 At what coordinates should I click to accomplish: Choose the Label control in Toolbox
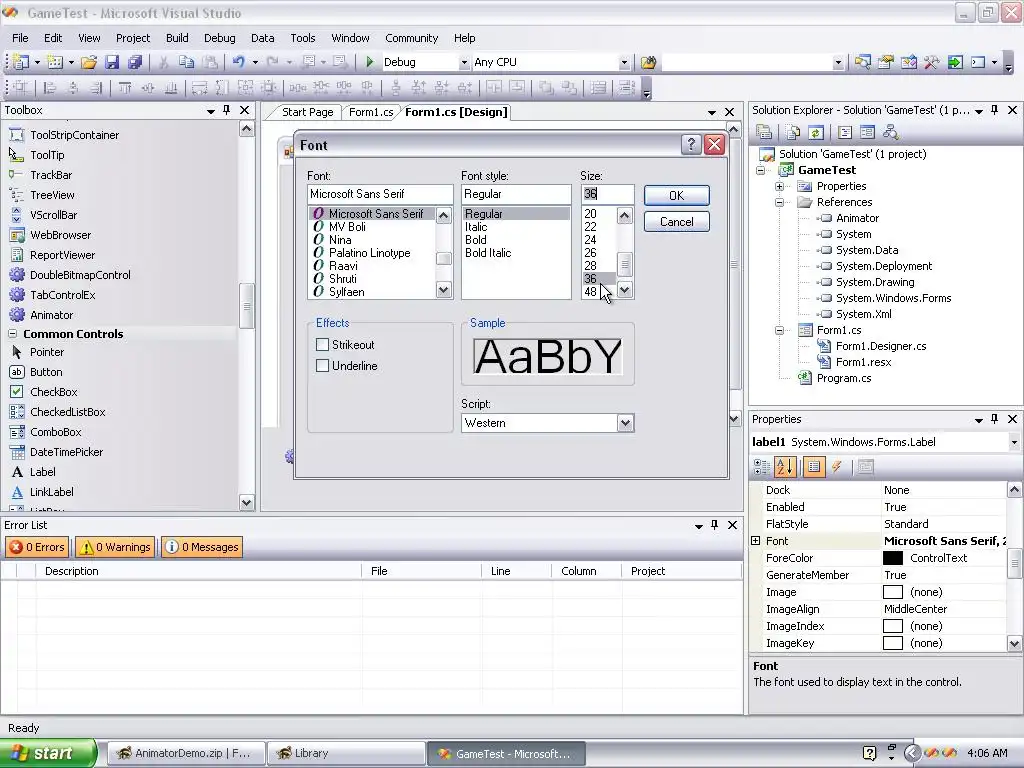(x=42, y=472)
